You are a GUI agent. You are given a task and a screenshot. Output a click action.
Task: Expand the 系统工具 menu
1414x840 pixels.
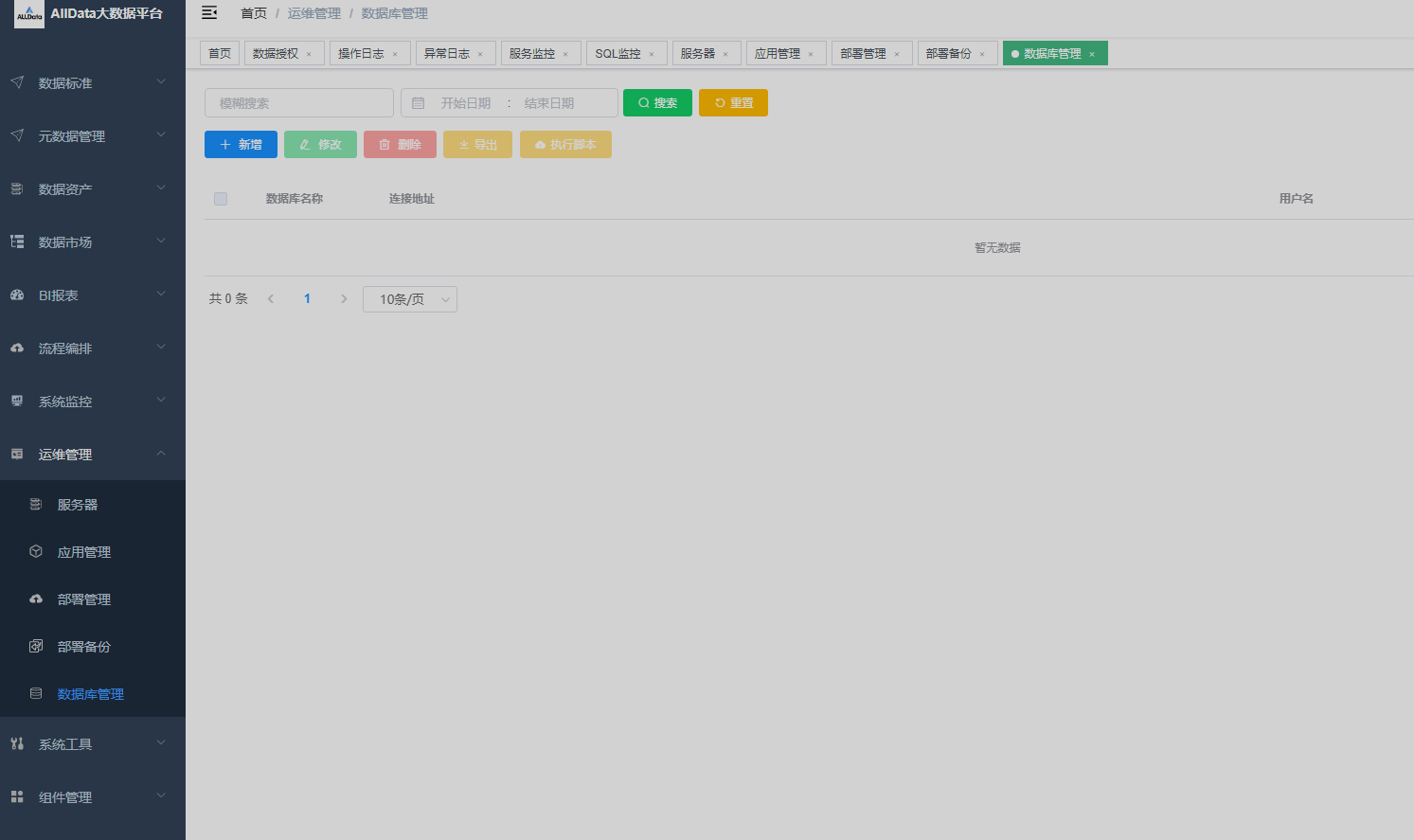coord(93,744)
